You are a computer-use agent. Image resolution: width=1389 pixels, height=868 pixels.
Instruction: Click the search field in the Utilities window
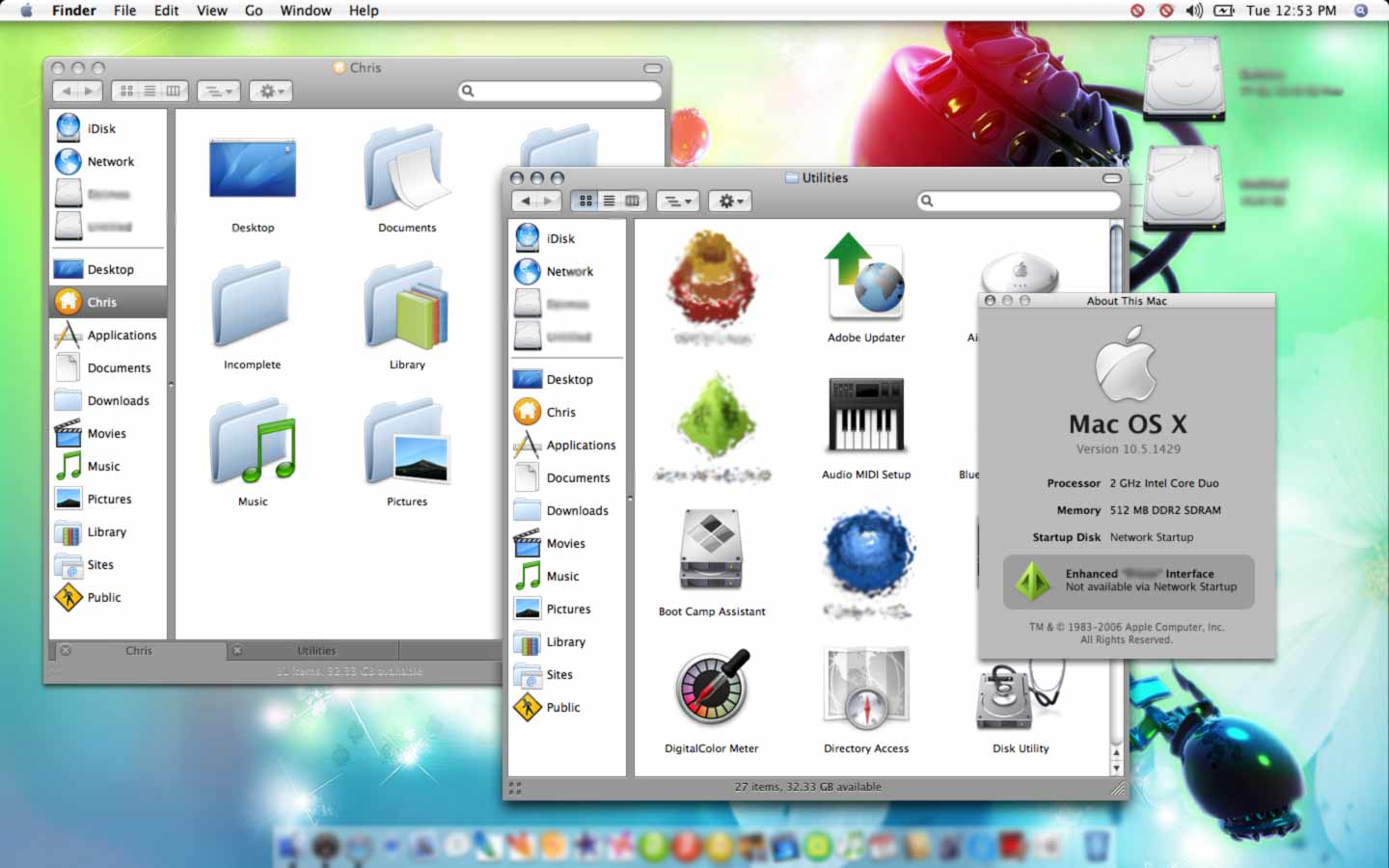tap(1019, 201)
